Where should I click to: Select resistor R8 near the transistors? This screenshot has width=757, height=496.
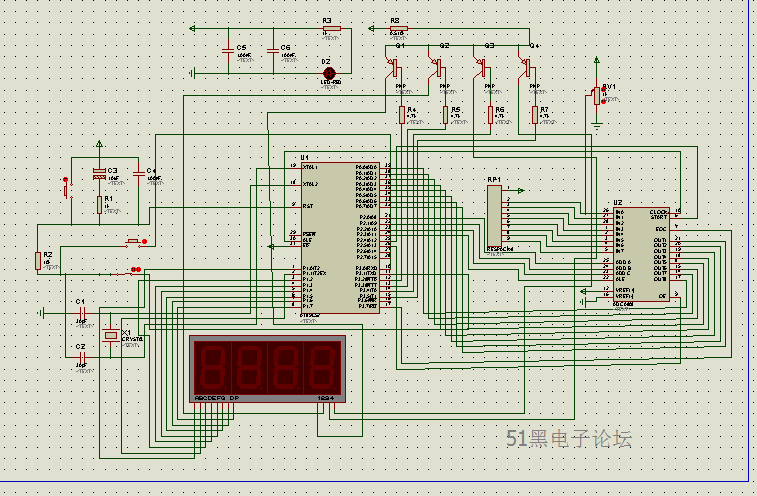click(399, 28)
